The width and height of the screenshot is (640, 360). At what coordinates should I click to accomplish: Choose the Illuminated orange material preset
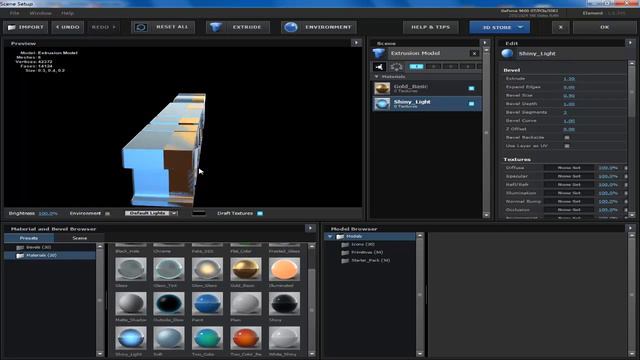284,269
